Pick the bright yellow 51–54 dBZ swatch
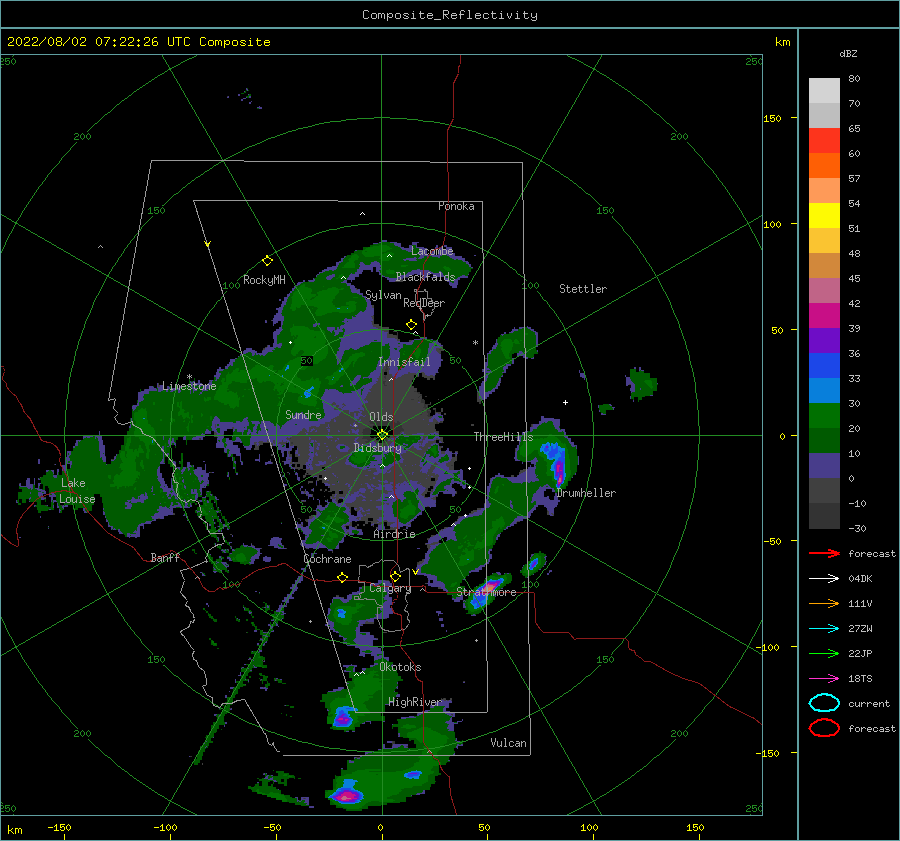 click(824, 216)
